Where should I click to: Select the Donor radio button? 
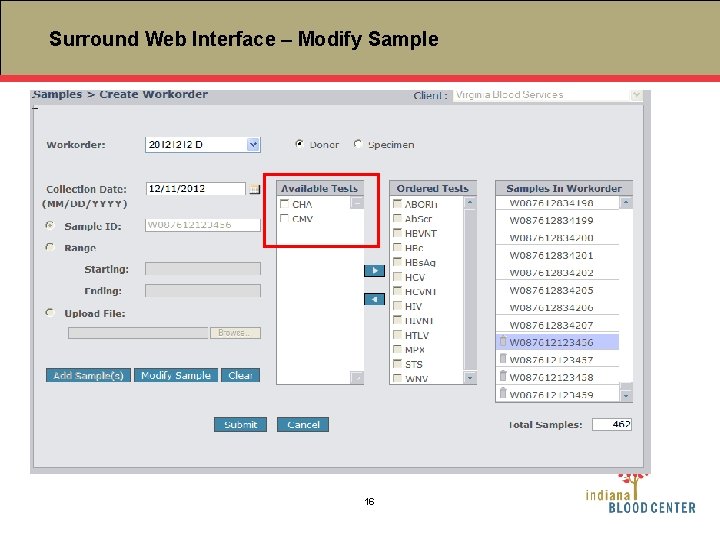(299, 144)
